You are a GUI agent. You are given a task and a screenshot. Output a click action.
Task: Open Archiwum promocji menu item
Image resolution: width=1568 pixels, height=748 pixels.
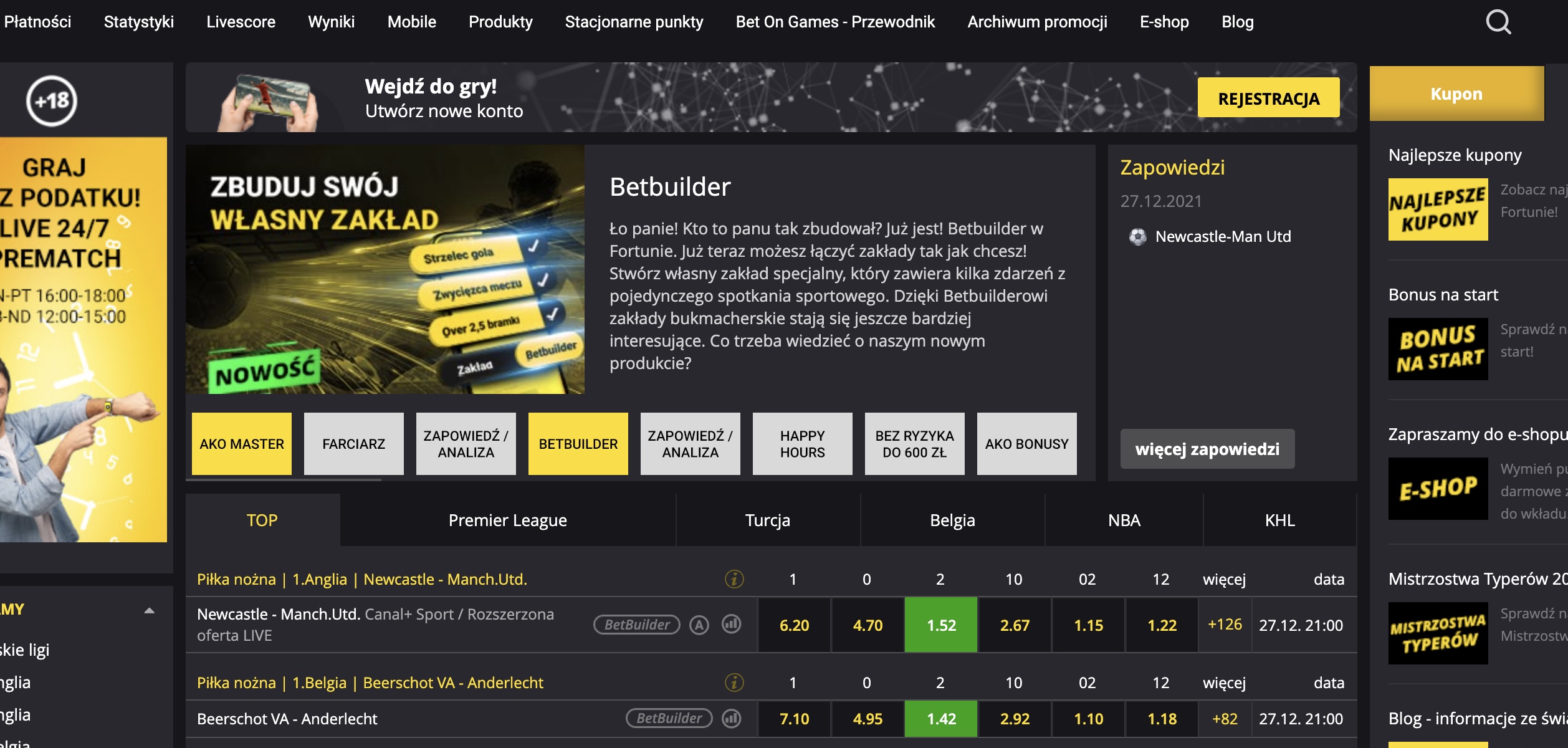1037,22
